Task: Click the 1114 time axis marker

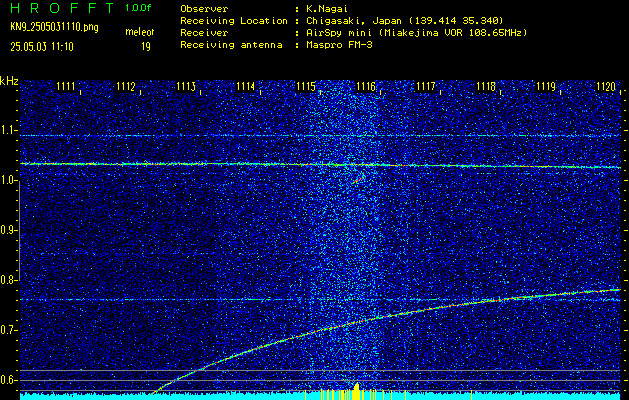Action: 246,86
